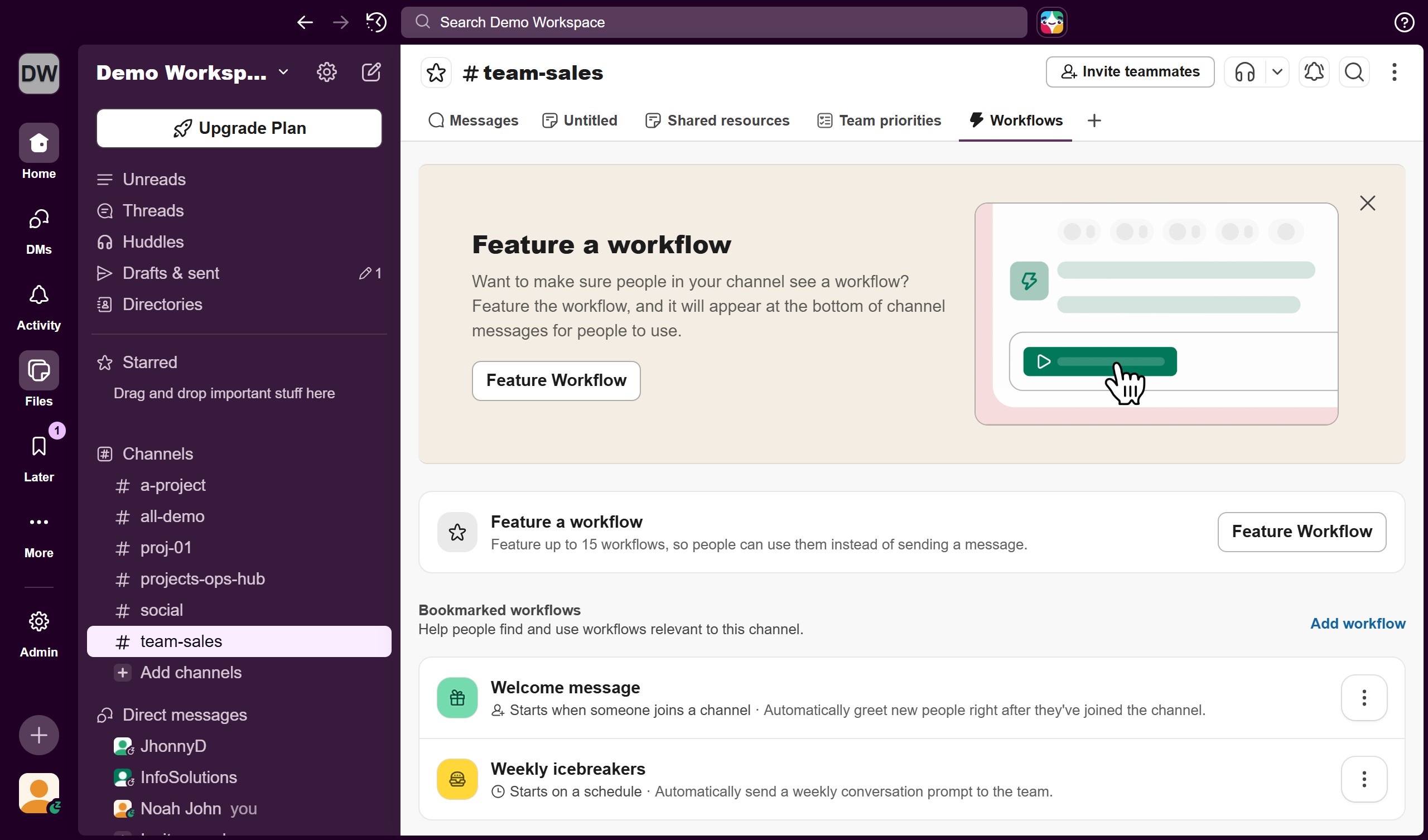
Task: Click the Slack AI colorful icon
Action: point(1051,22)
